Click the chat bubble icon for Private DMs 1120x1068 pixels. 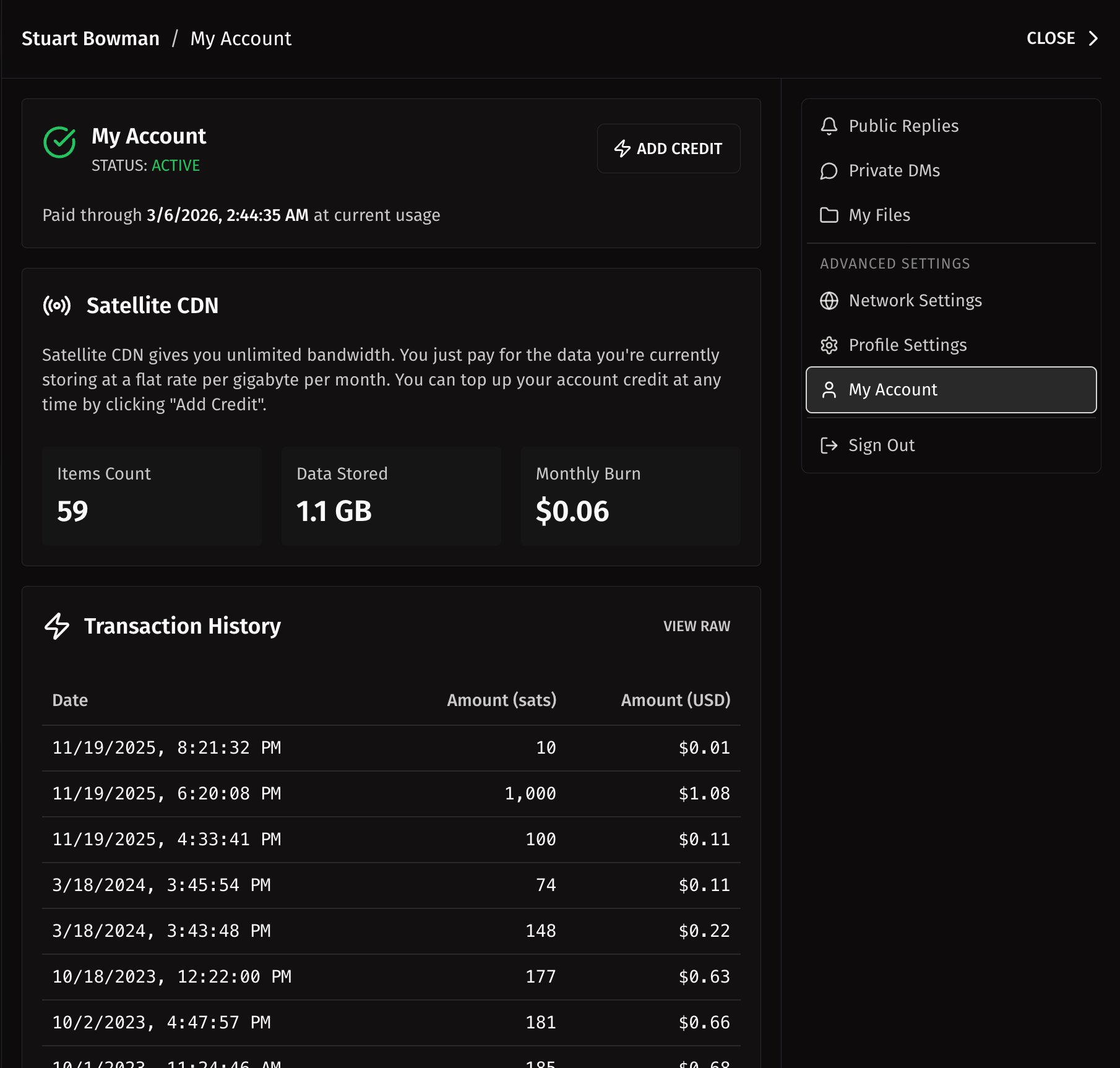click(829, 171)
